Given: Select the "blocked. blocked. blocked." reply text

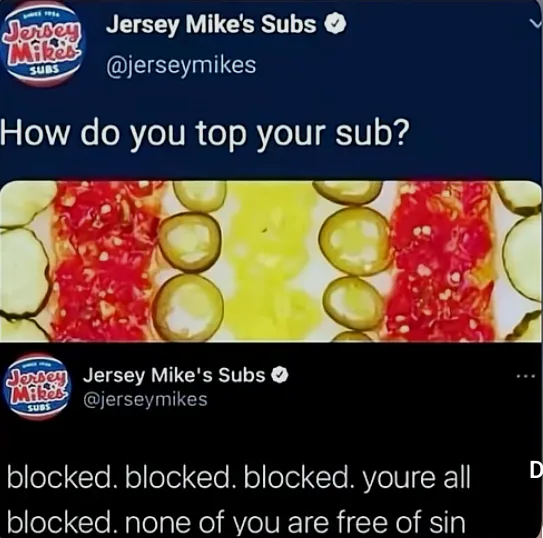Looking at the screenshot, I should coord(179,478).
